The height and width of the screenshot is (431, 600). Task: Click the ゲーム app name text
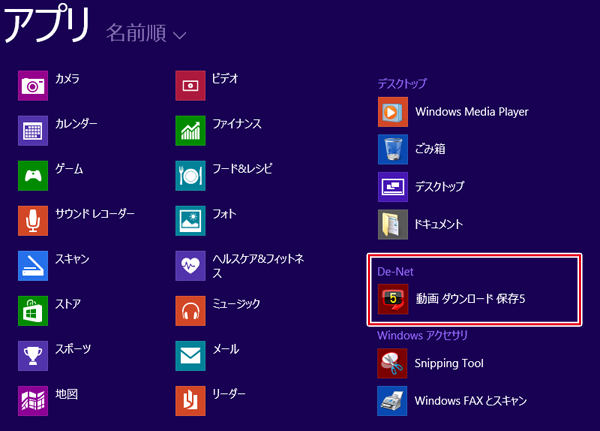[69, 169]
